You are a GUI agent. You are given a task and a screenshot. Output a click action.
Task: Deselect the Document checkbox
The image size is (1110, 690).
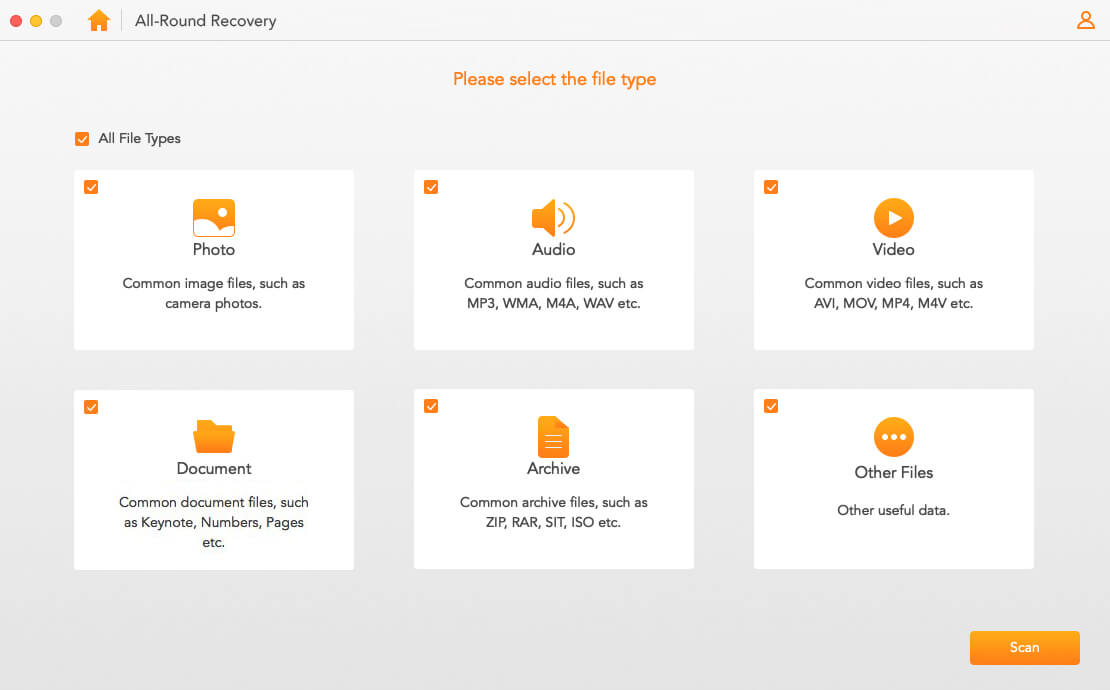[91, 406]
